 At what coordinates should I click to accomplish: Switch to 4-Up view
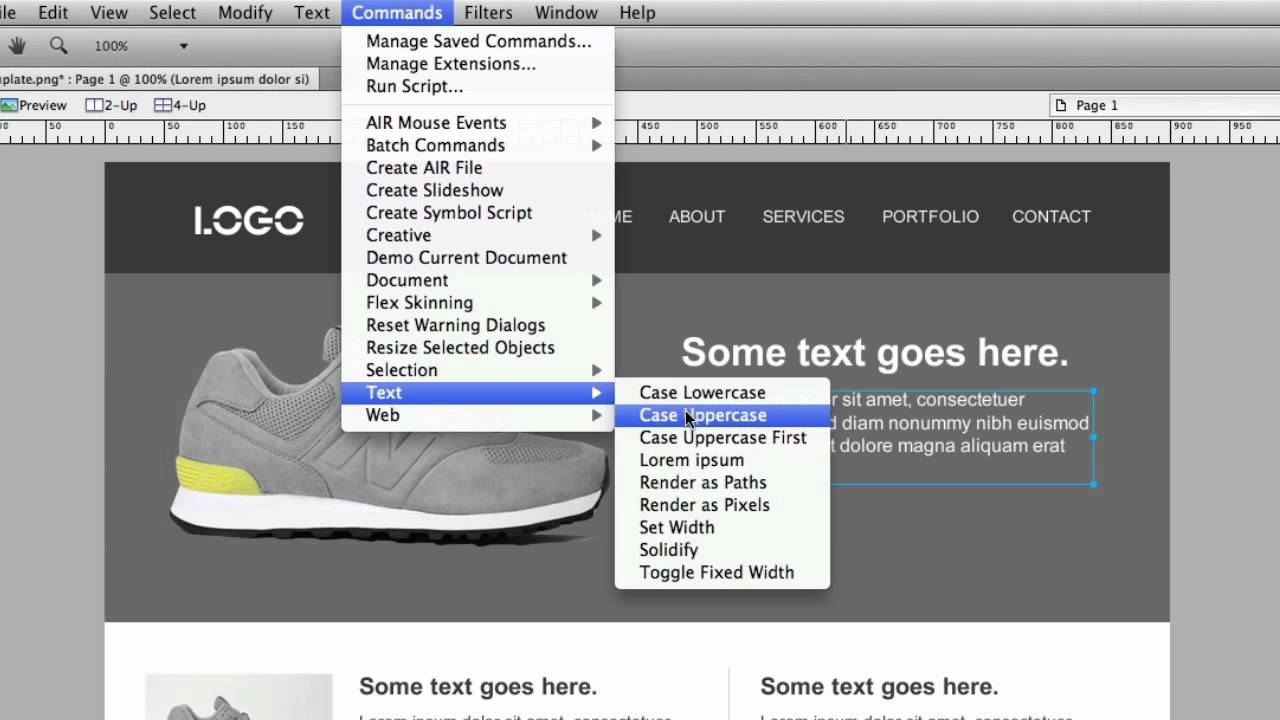(180, 105)
